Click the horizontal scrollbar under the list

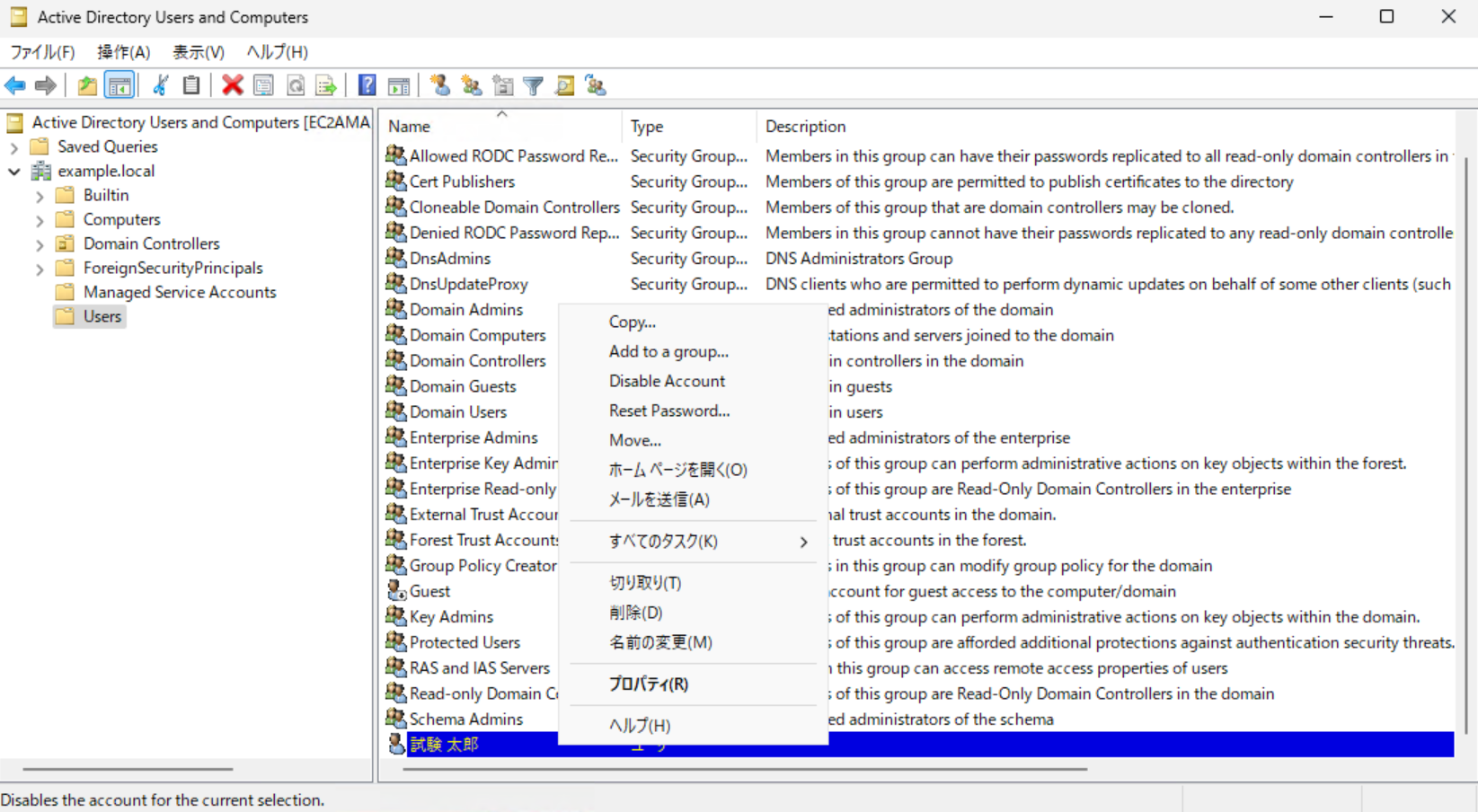[744, 769]
